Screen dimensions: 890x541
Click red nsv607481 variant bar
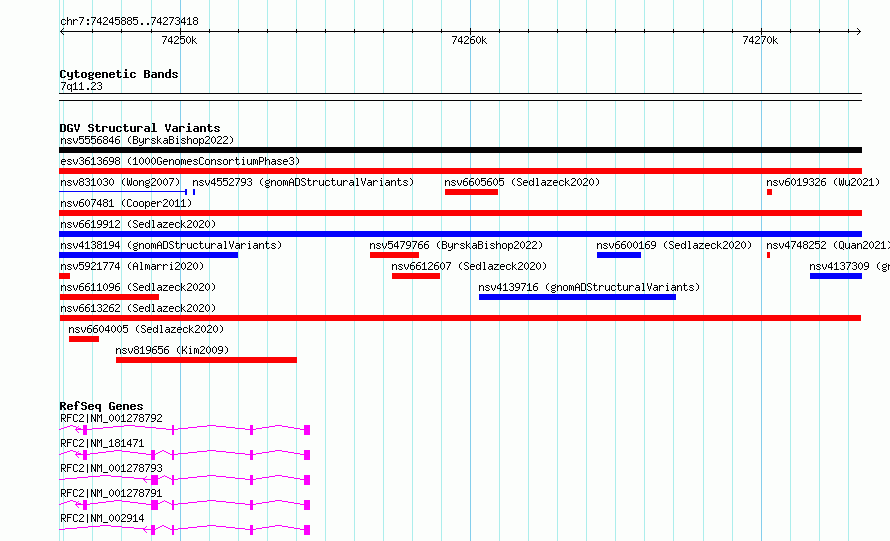point(460,213)
